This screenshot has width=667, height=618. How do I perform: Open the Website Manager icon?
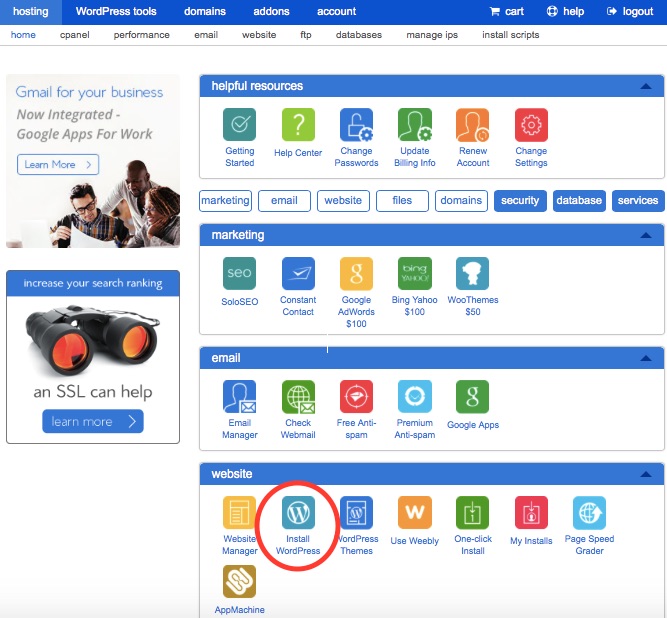coord(239,513)
